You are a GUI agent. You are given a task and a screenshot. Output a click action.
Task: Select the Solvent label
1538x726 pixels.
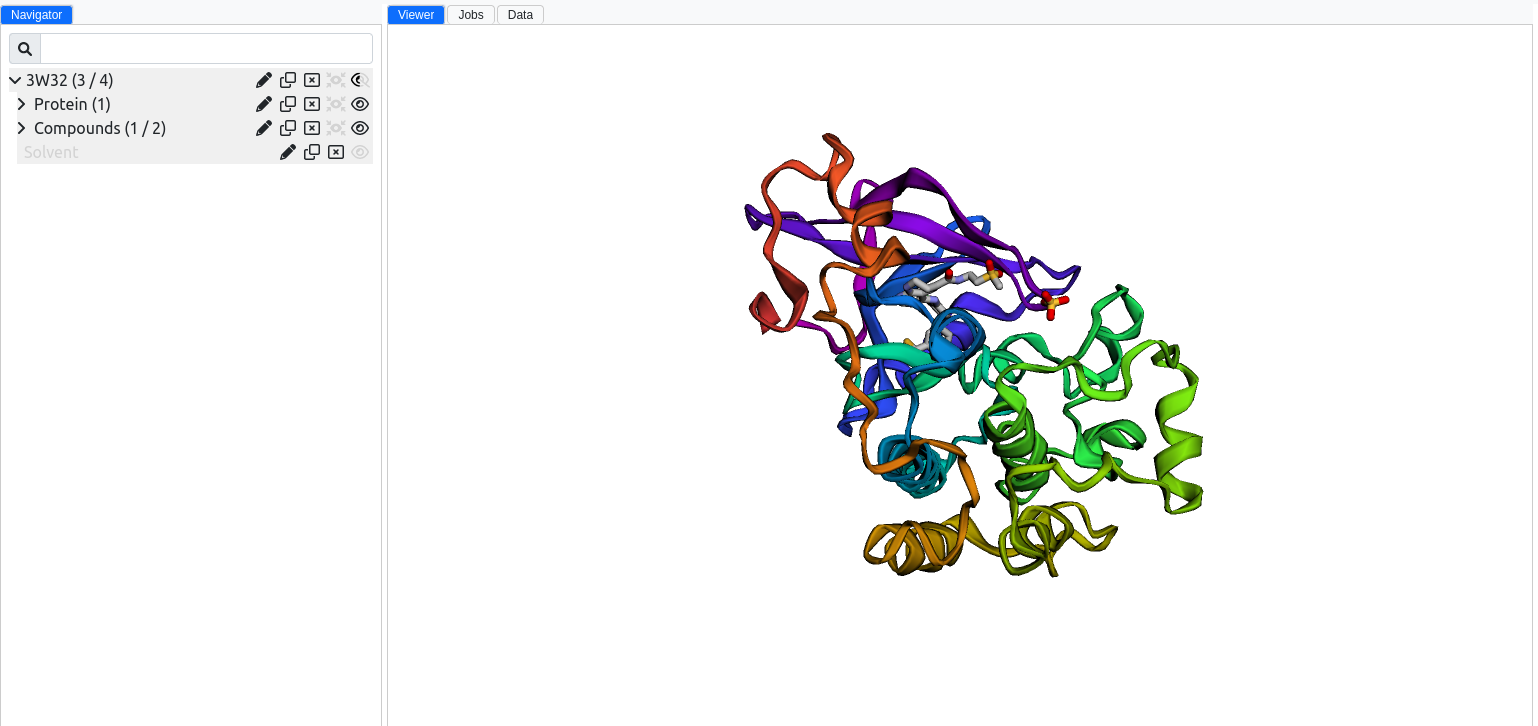pyautogui.click(x=51, y=152)
